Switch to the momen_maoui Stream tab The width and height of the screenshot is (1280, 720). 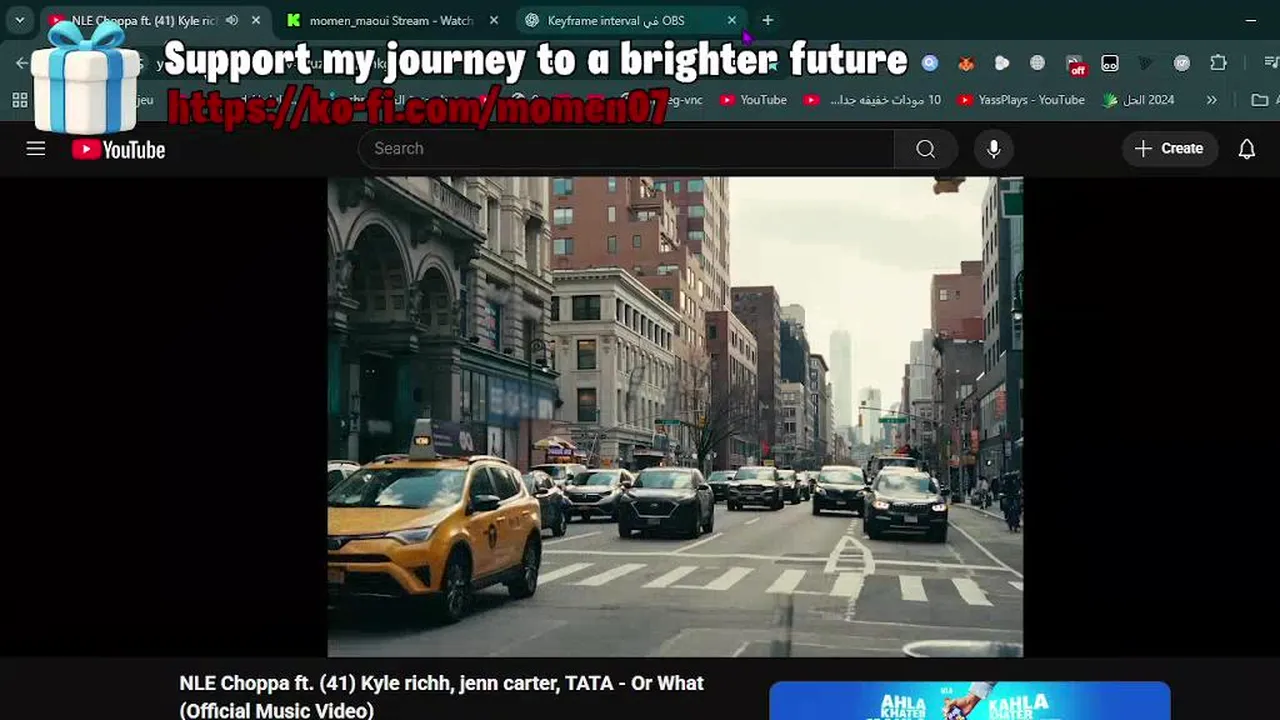point(390,20)
